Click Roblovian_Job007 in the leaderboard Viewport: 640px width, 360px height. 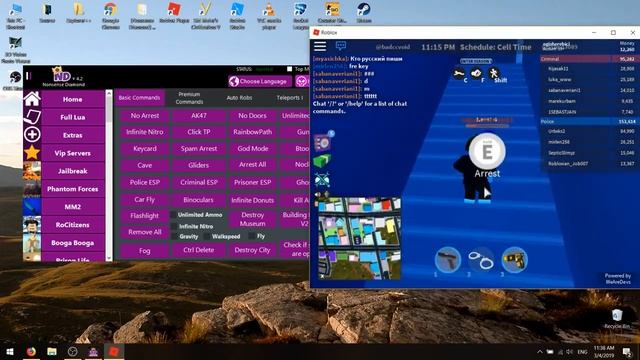[568, 163]
